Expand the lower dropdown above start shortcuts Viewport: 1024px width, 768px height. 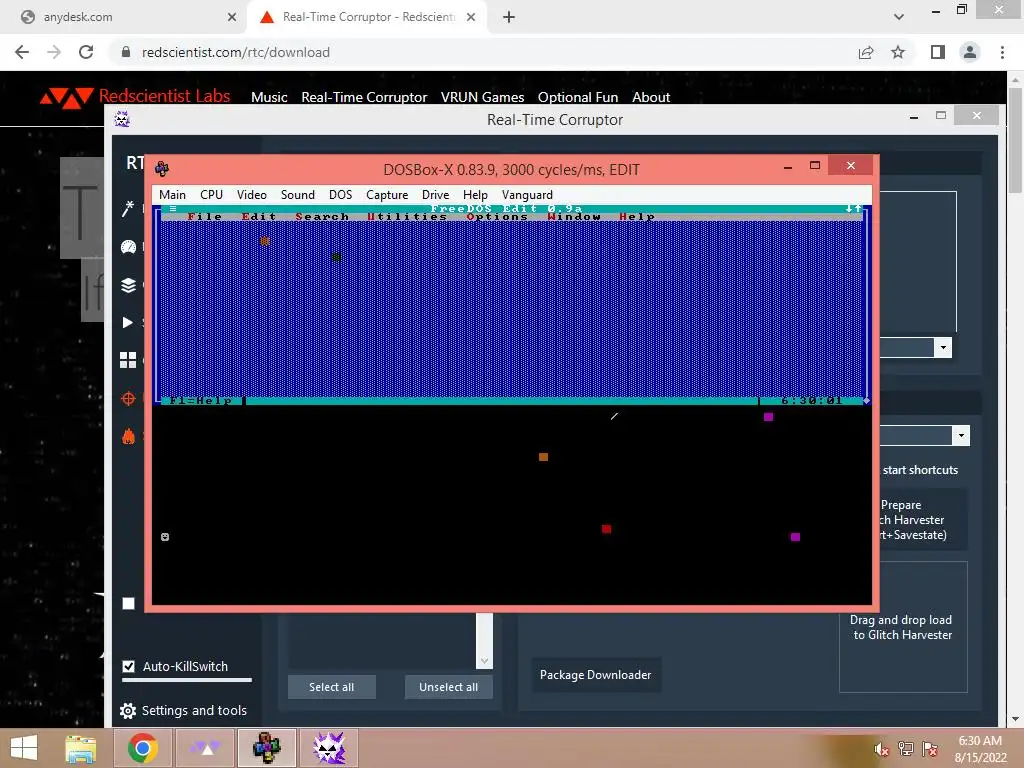[961, 436]
